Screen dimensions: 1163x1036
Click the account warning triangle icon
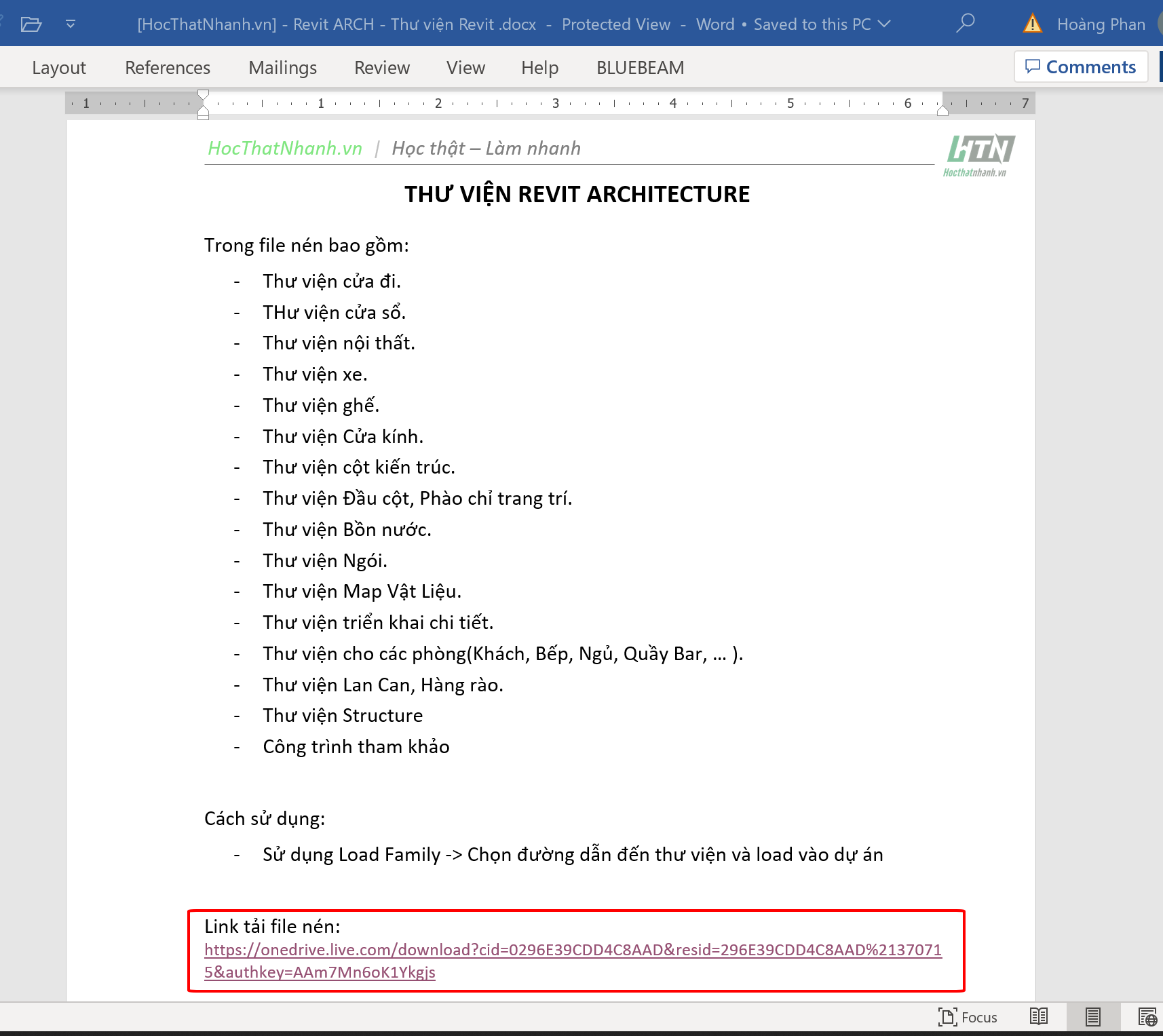pos(1032,24)
